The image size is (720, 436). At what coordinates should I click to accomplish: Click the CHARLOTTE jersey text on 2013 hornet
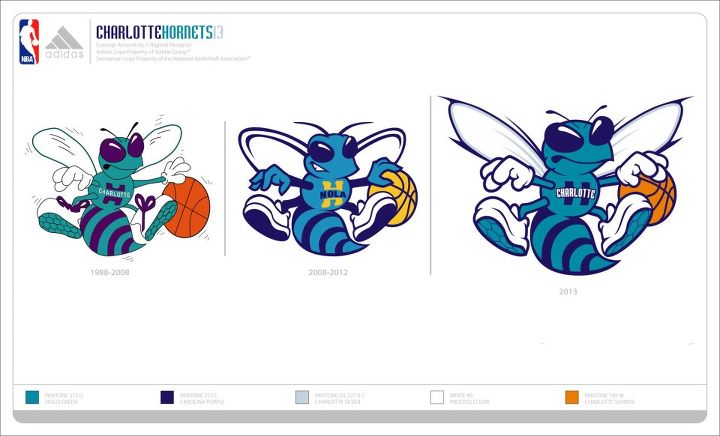click(576, 193)
